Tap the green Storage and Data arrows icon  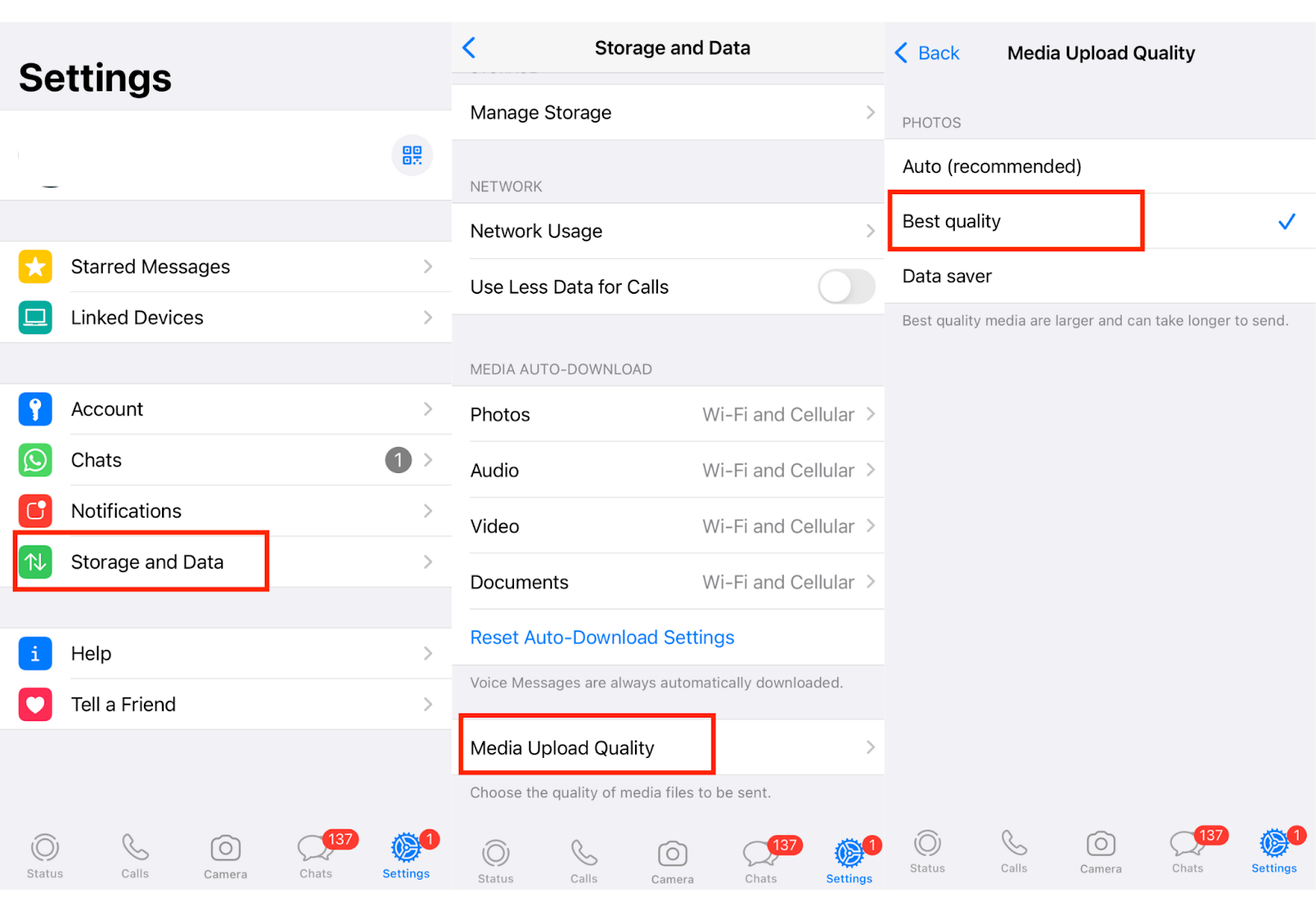[x=35, y=562]
